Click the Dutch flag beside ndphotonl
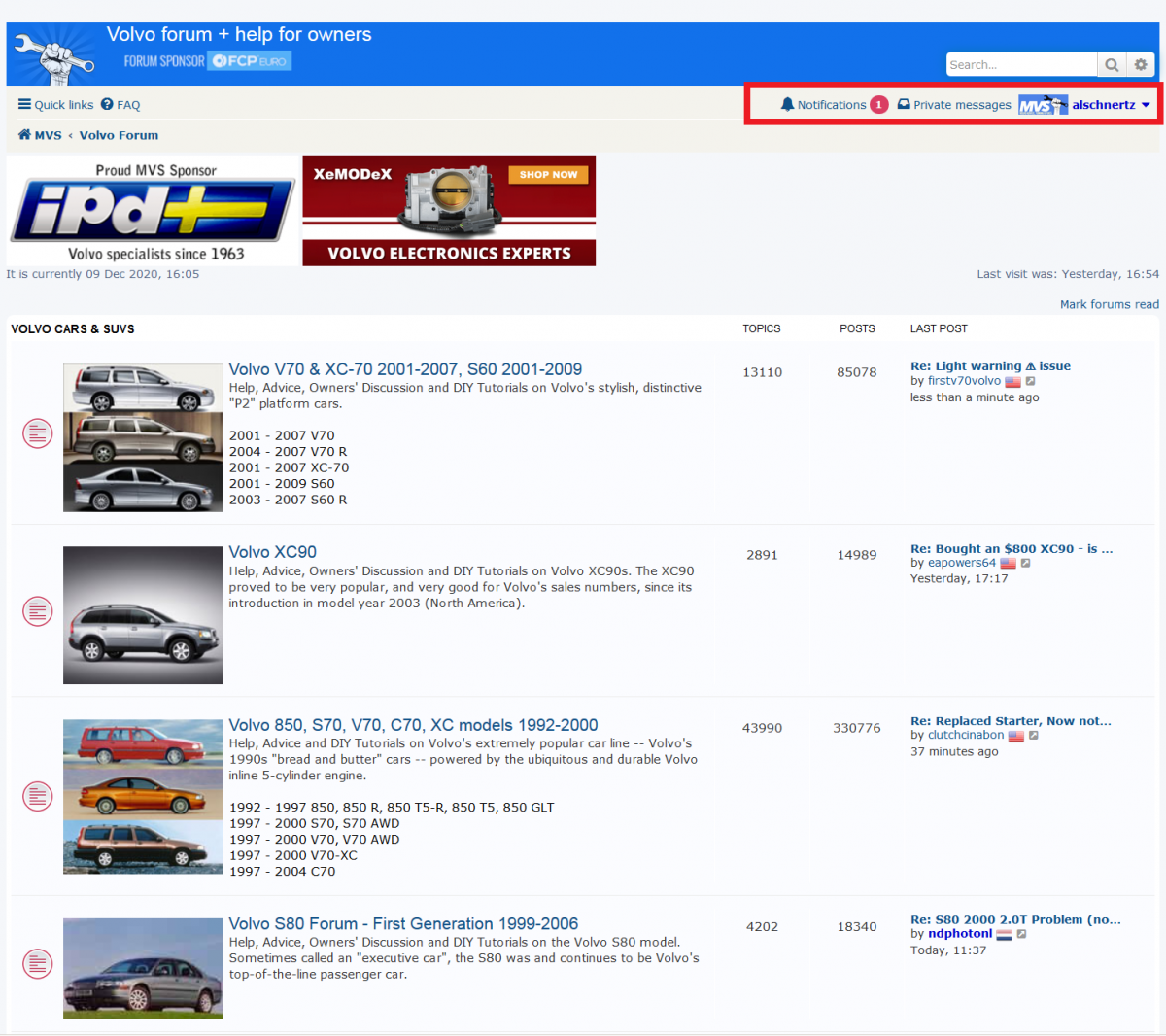This screenshot has width=1166, height=1036. pyautogui.click(x=1003, y=934)
